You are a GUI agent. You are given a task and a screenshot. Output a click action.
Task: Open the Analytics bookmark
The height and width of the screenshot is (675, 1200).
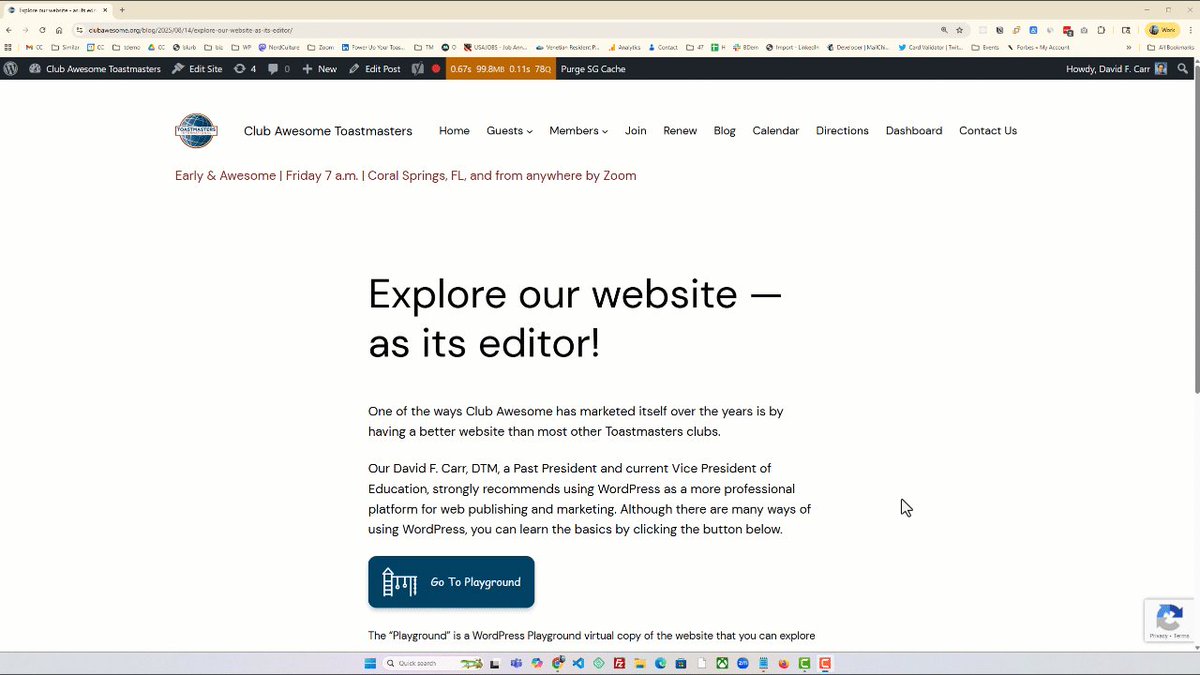pyautogui.click(x=624, y=47)
